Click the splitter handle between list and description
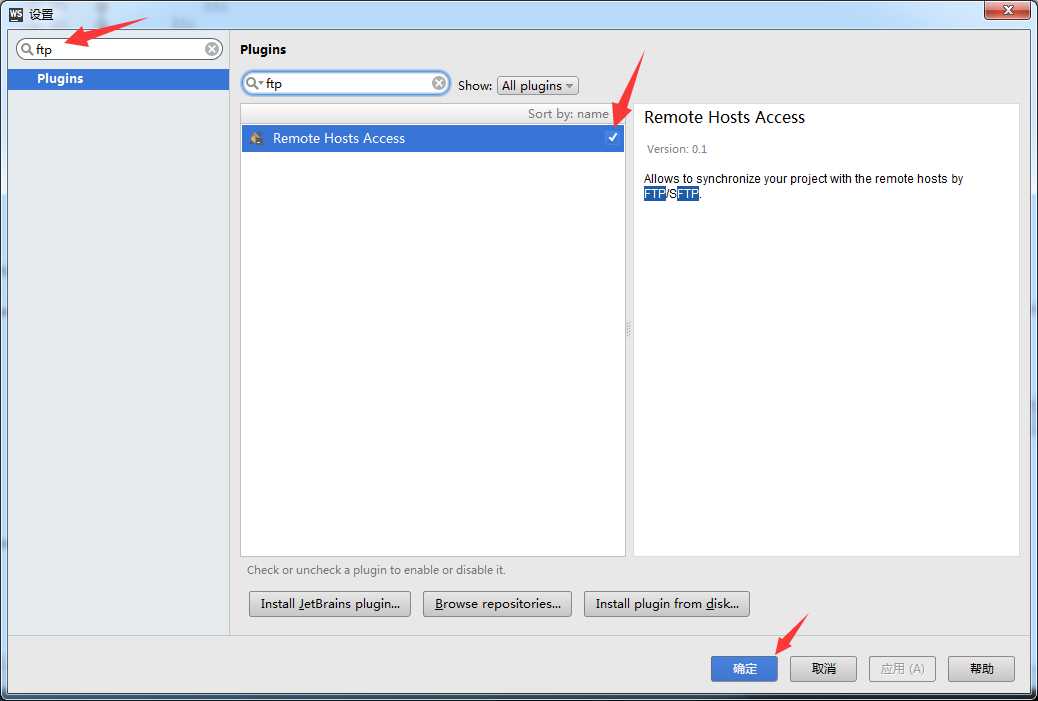Screen dimensions: 1038x701 [629, 329]
